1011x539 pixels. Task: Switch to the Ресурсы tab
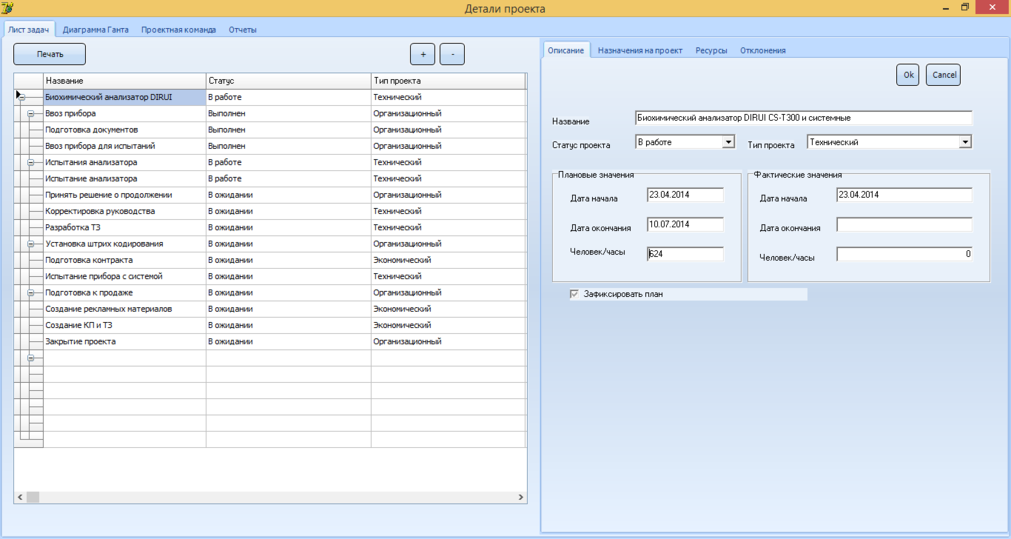(x=711, y=50)
